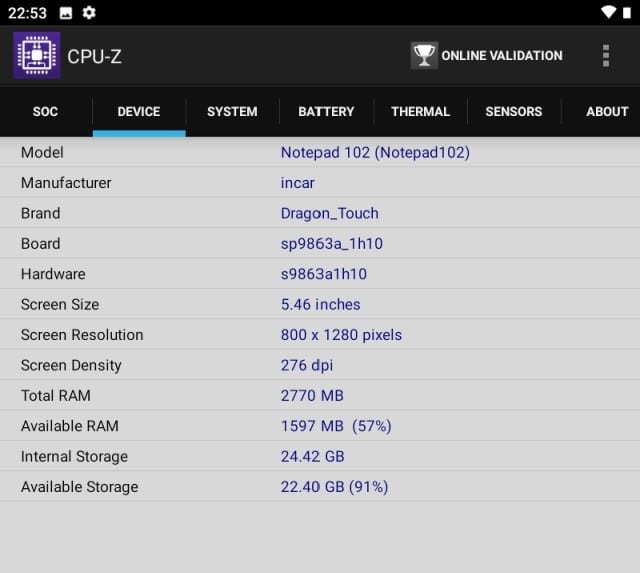Select the Available Storage label
This screenshot has width=640, height=573.
(x=80, y=487)
